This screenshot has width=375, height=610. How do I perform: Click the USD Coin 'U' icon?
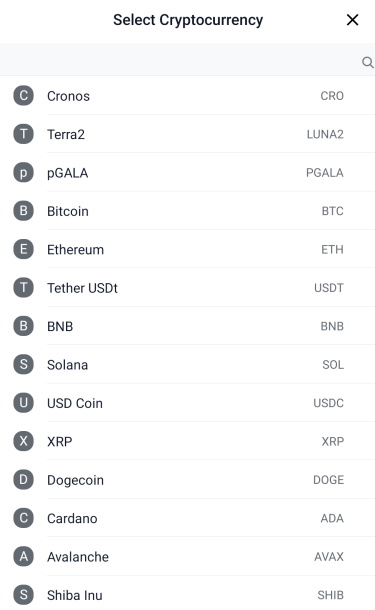(23, 403)
